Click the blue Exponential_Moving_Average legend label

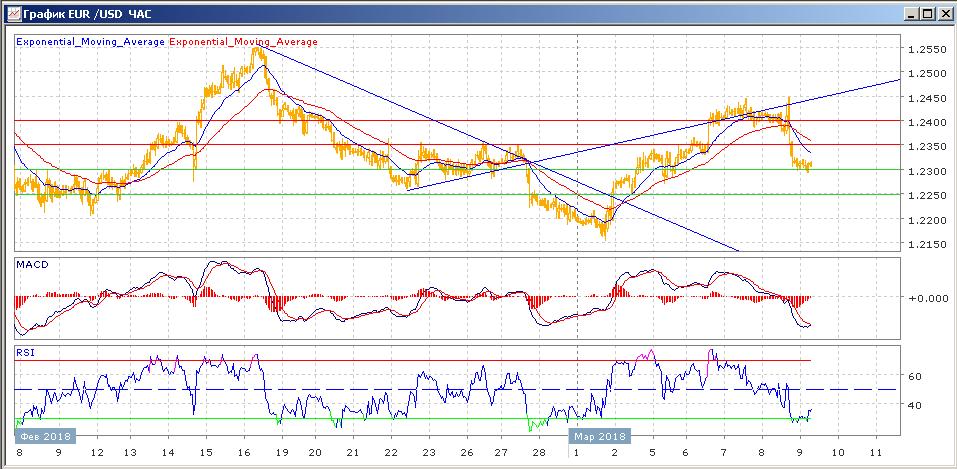[91, 42]
